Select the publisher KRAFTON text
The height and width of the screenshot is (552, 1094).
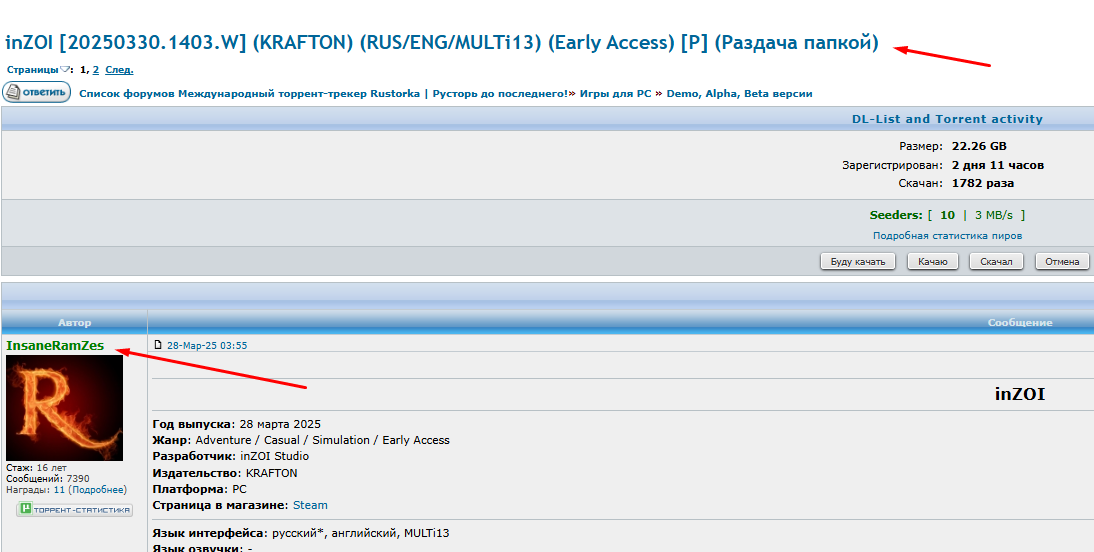(x=271, y=473)
